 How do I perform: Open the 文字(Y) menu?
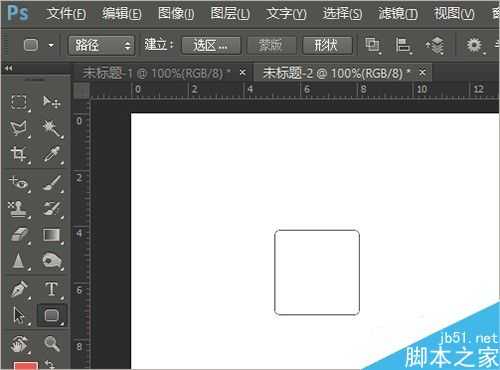coord(286,13)
